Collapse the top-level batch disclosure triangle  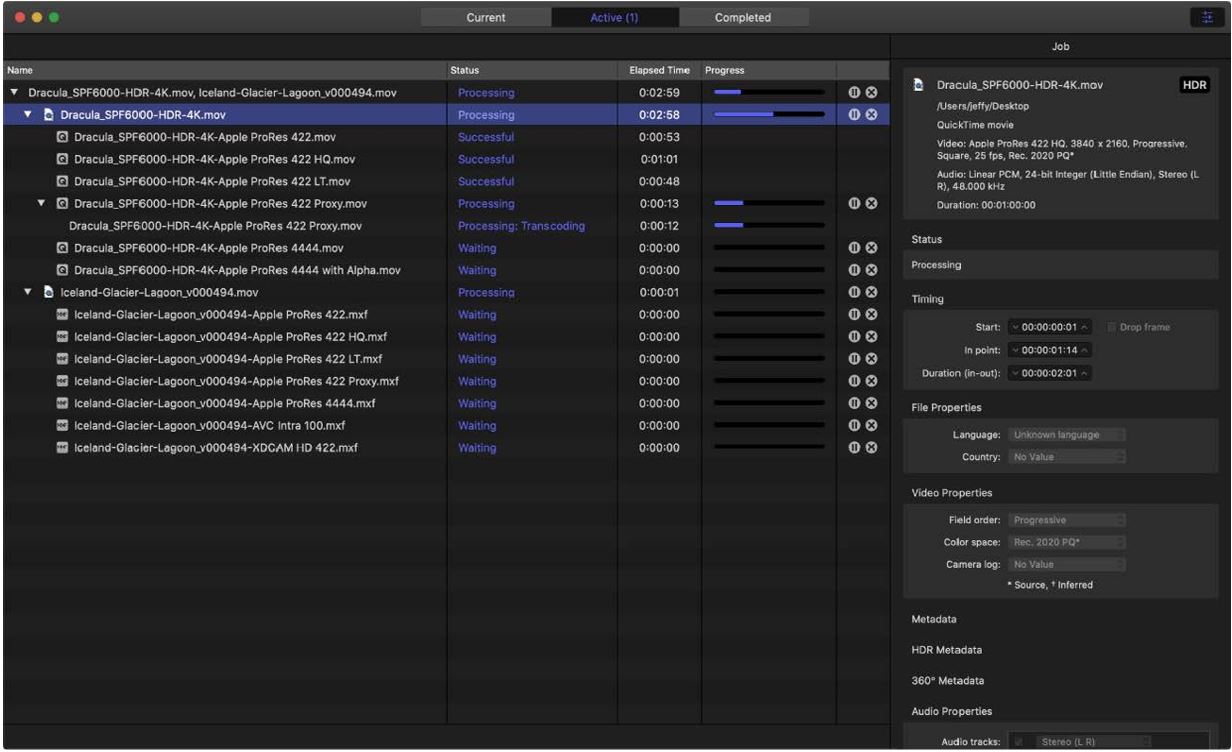[x=13, y=93]
